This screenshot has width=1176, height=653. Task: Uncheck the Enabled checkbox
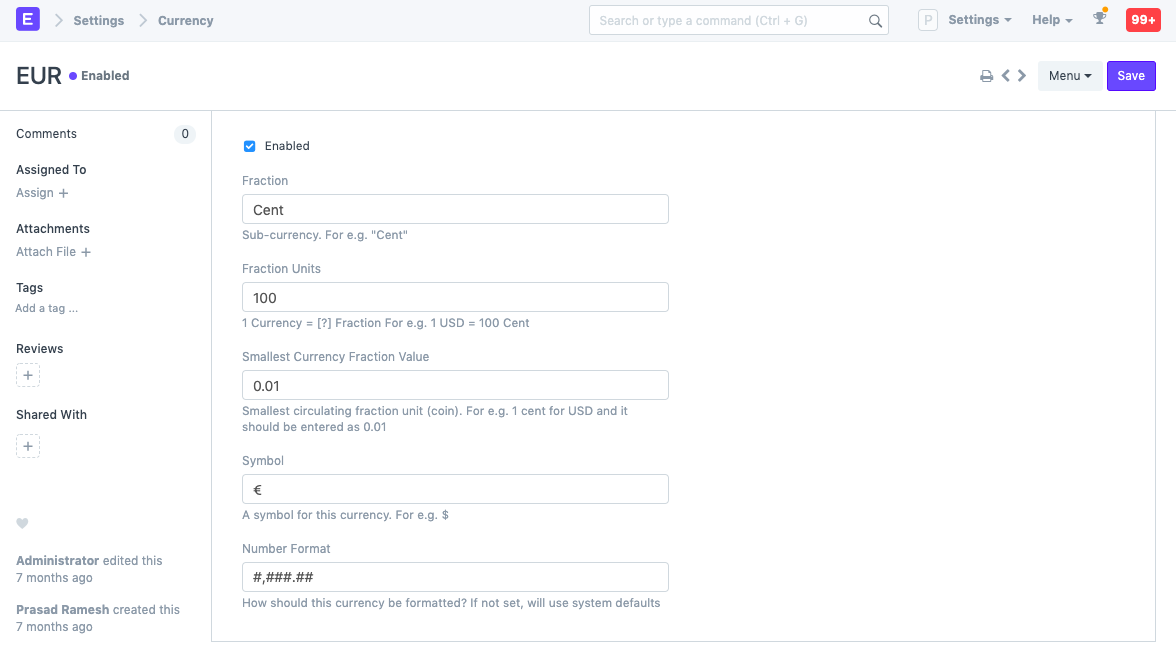point(250,146)
